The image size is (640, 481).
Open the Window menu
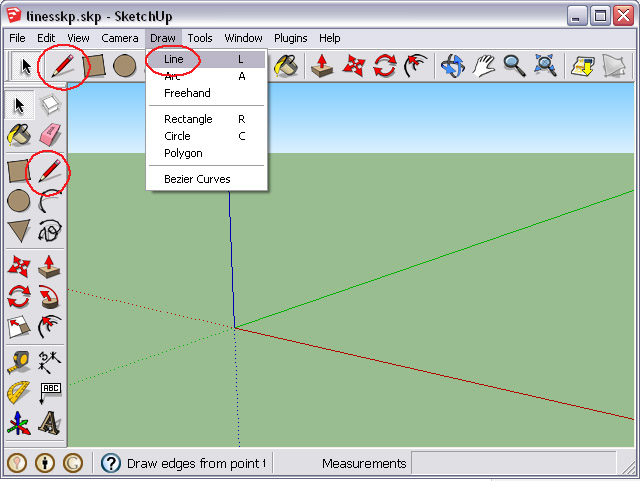coord(244,38)
